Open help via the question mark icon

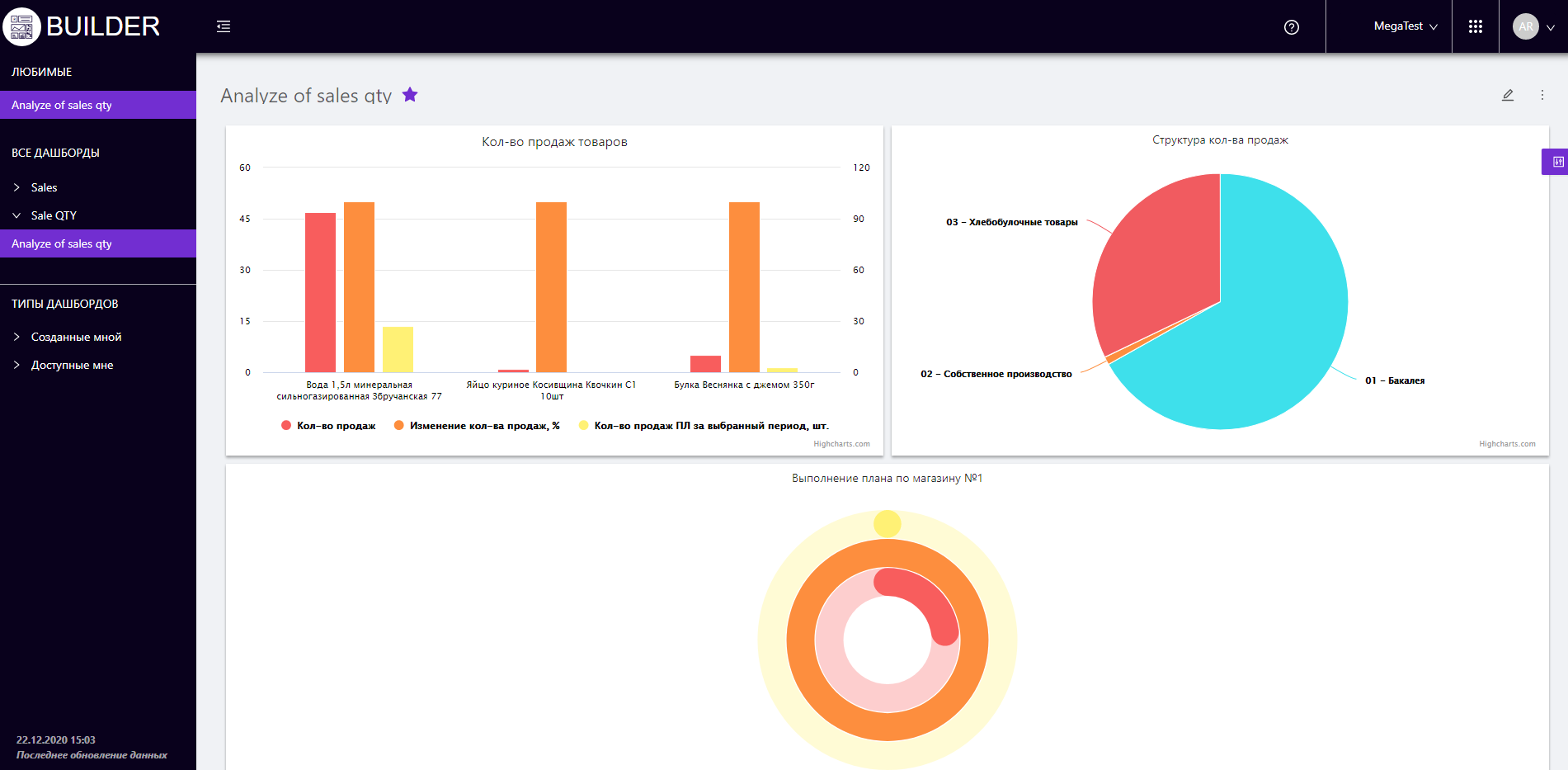[x=1292, y=27]
